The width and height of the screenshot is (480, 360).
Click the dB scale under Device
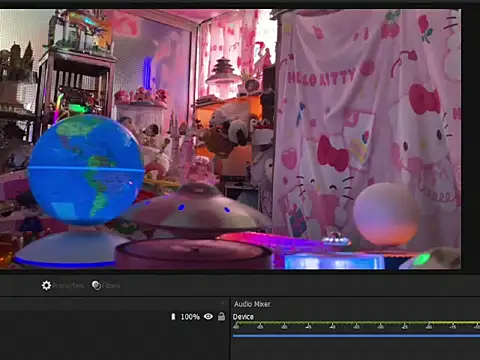pyautogui.click(x=356, y=327)
